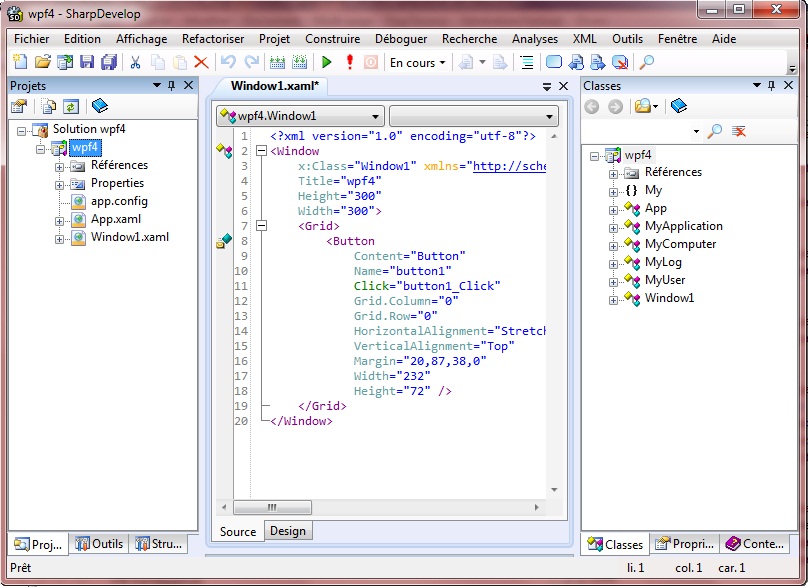This screenshot has width=808, height=587.
Task: Click the Classes panel search magnifier icon
Action: 714,131
